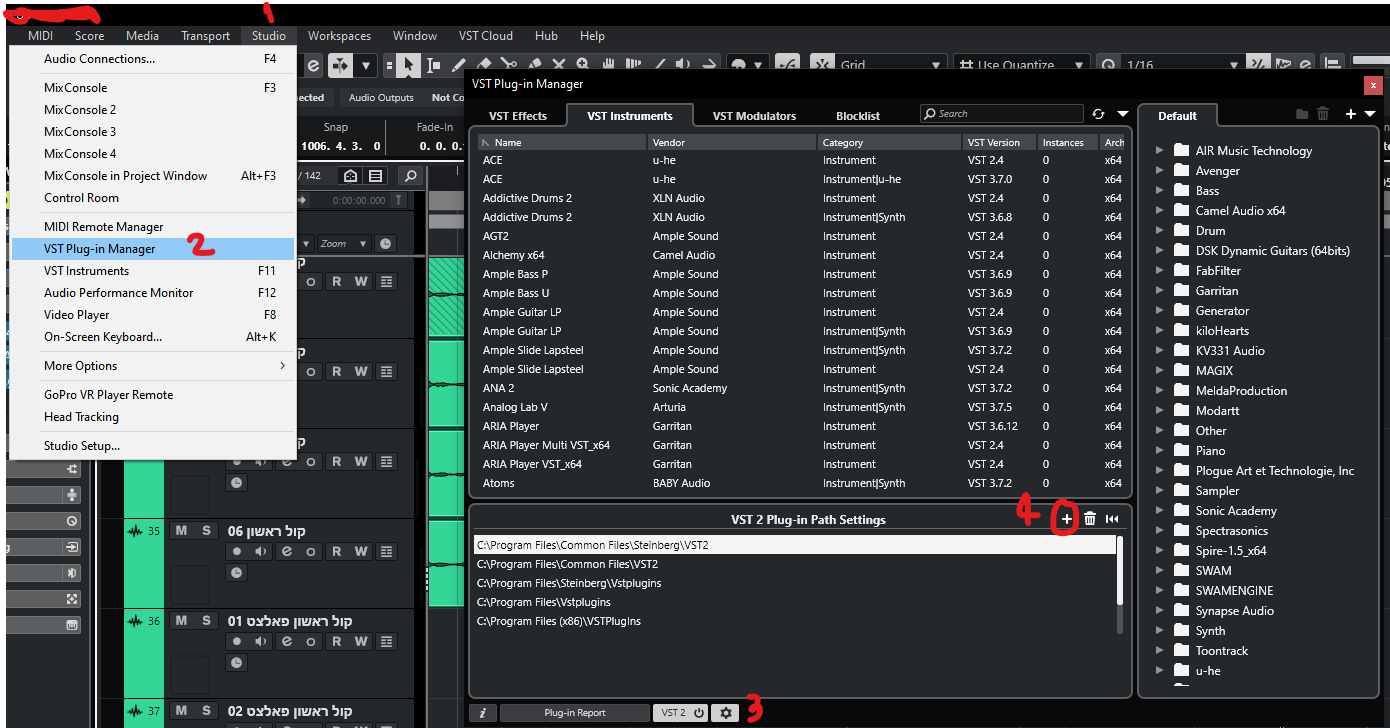This screenshot has width=1390, height=728.
Task: Open Edit Channel Settings on track 36
Action: [286, 641]
